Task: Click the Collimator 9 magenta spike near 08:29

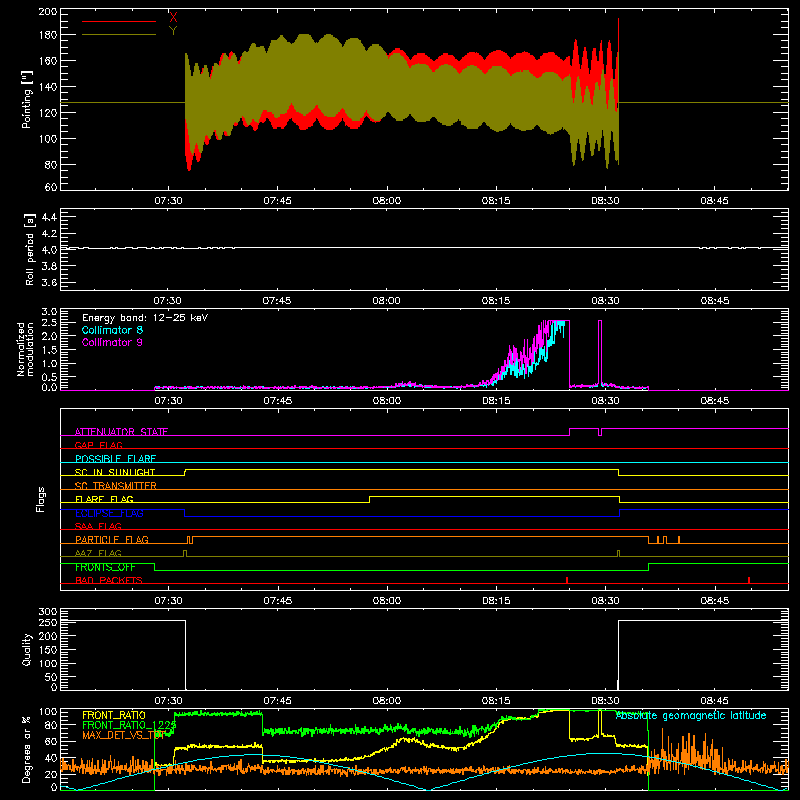Action: coord(599,352)
